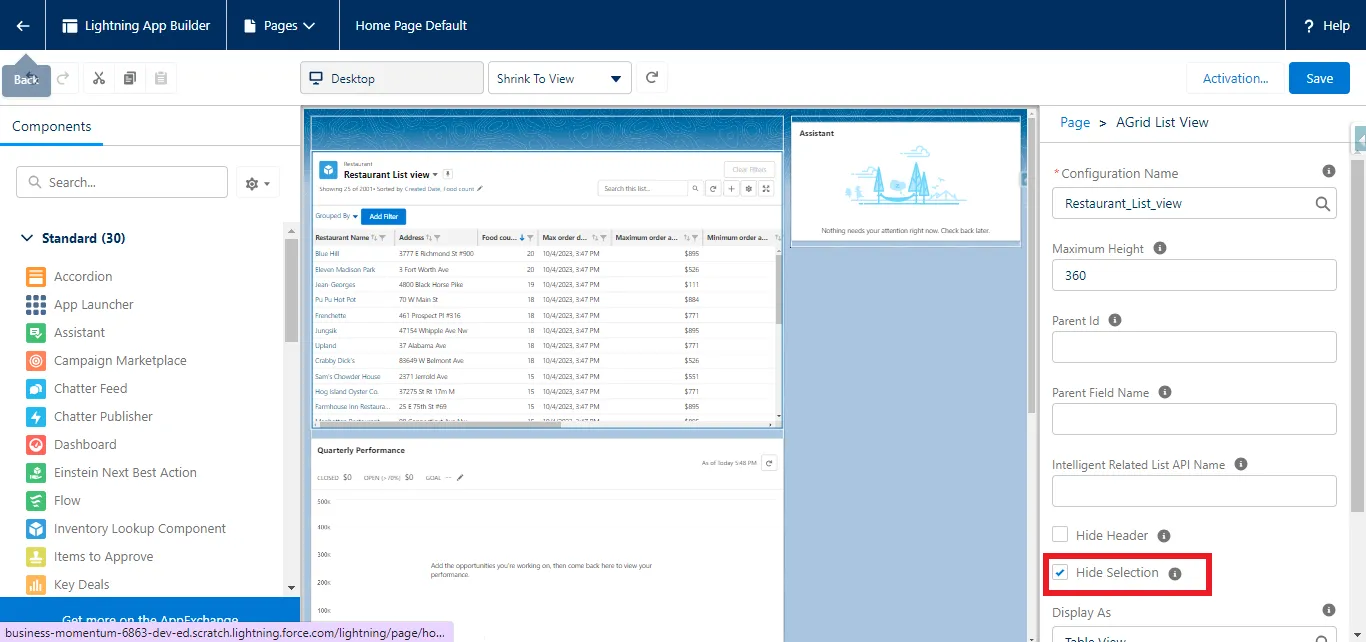Click the pin icon beside Restaurant List view

click(x=448, y=174)
